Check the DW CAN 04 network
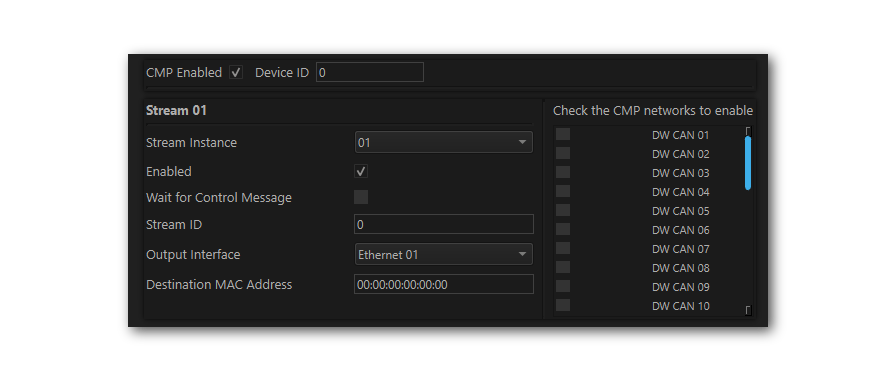 tap(563, 191)
